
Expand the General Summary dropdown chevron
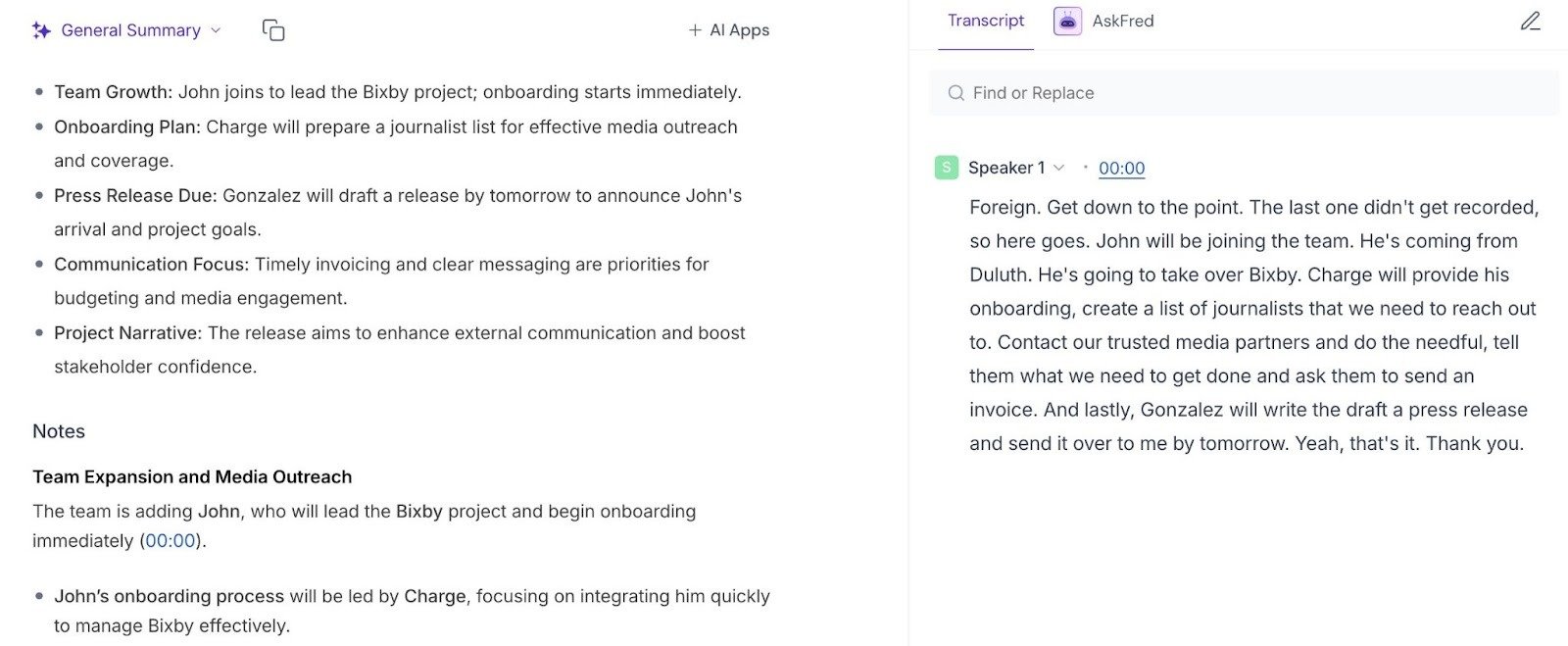(216, 30)
